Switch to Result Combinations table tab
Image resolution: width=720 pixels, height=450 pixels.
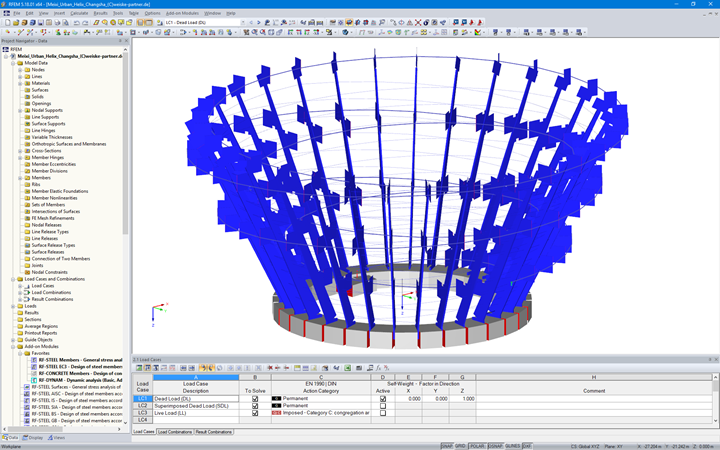point(214,432)
